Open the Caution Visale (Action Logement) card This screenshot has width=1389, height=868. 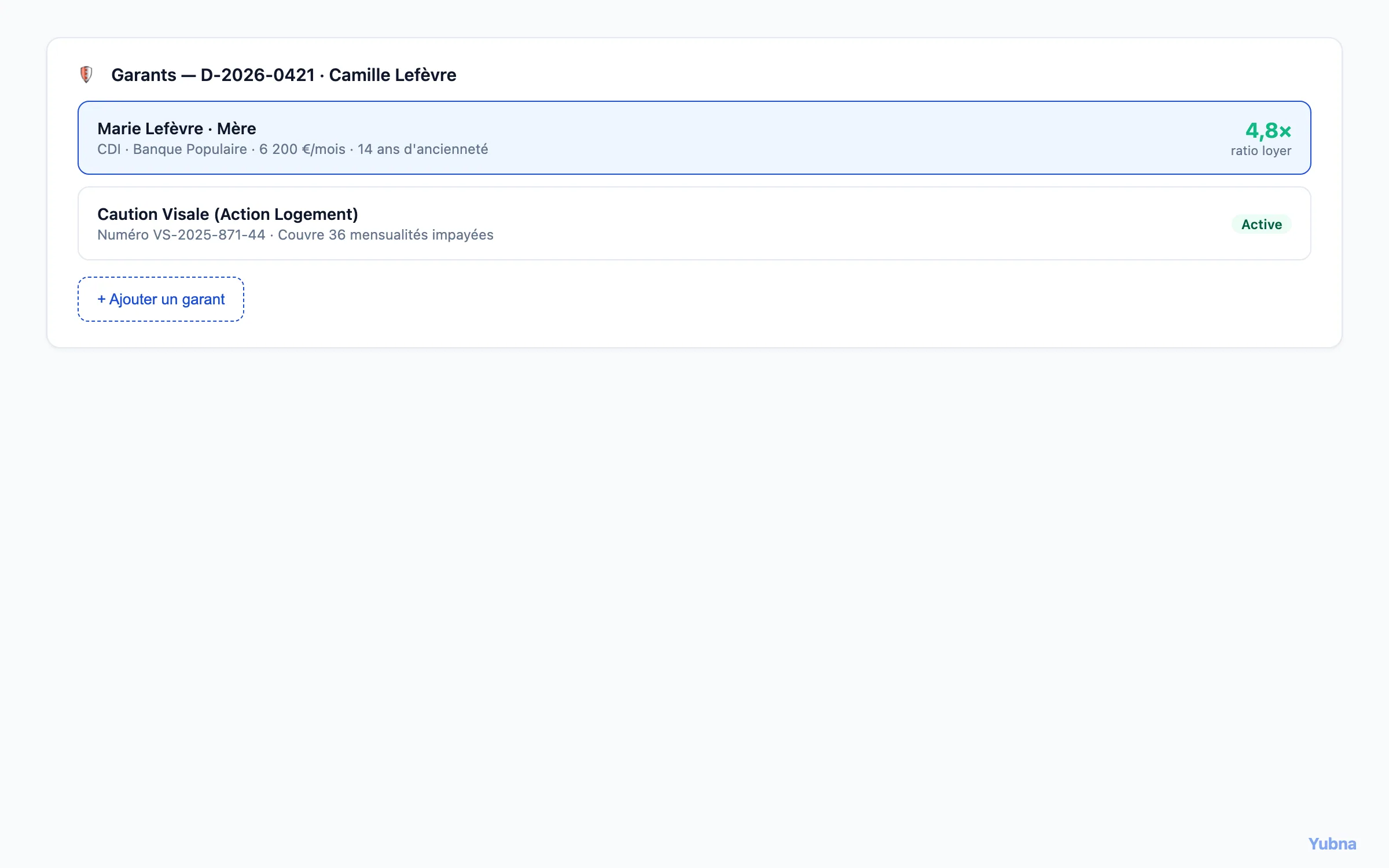click(694, 223)
